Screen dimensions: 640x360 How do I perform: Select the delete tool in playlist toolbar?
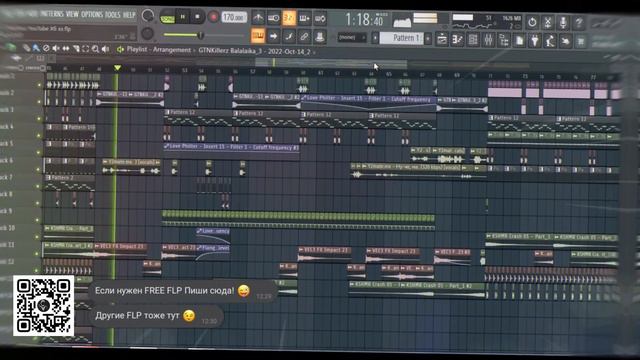46,48
